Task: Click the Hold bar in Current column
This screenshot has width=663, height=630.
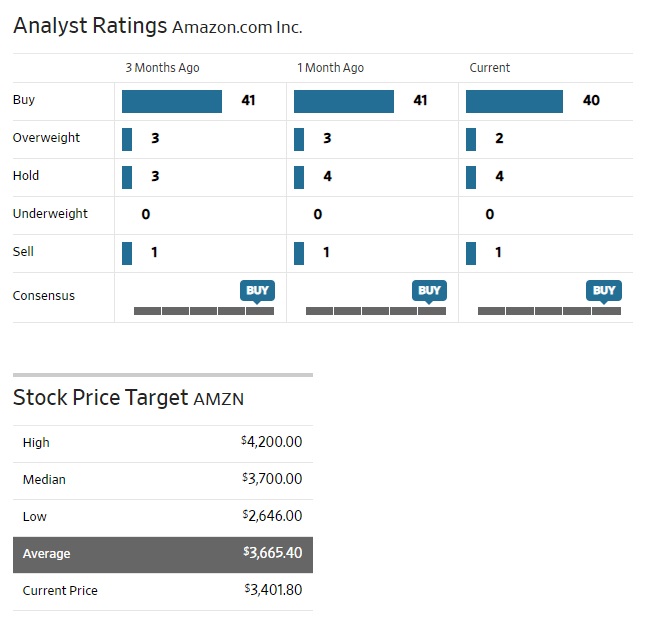Action: pyautogui.click(x=471, y=177)
